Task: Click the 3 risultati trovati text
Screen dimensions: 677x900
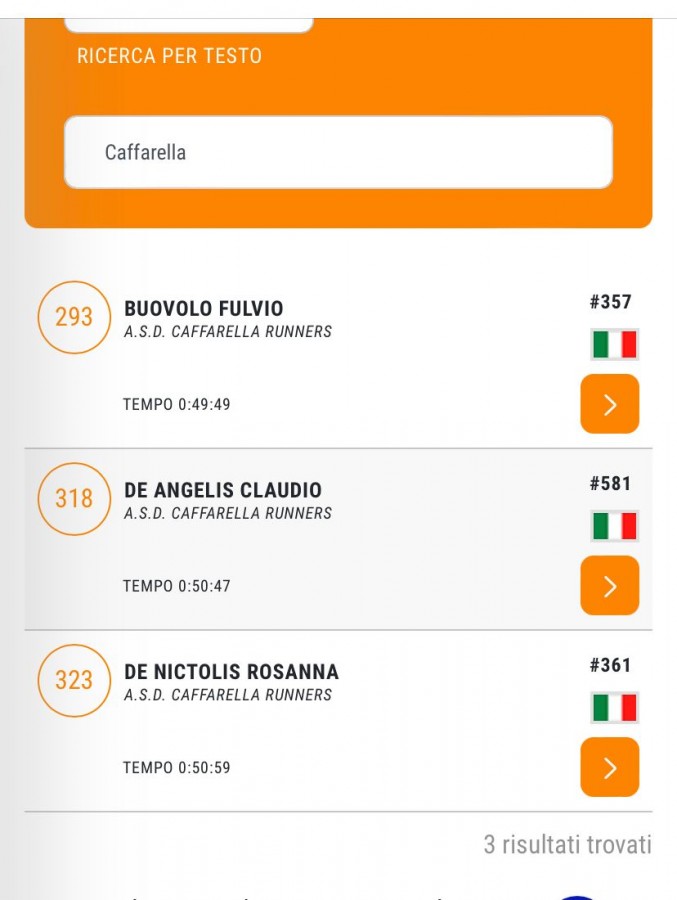Action: click(x=567, y=844)
